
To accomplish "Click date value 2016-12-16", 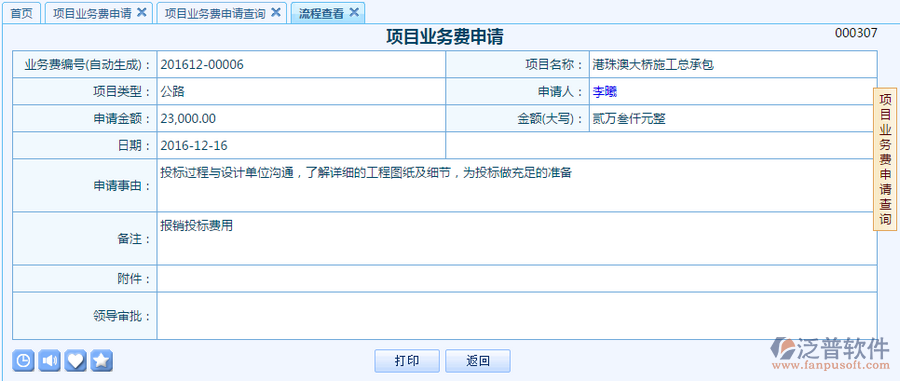I will pyautogui.click(x=194, y=146).
